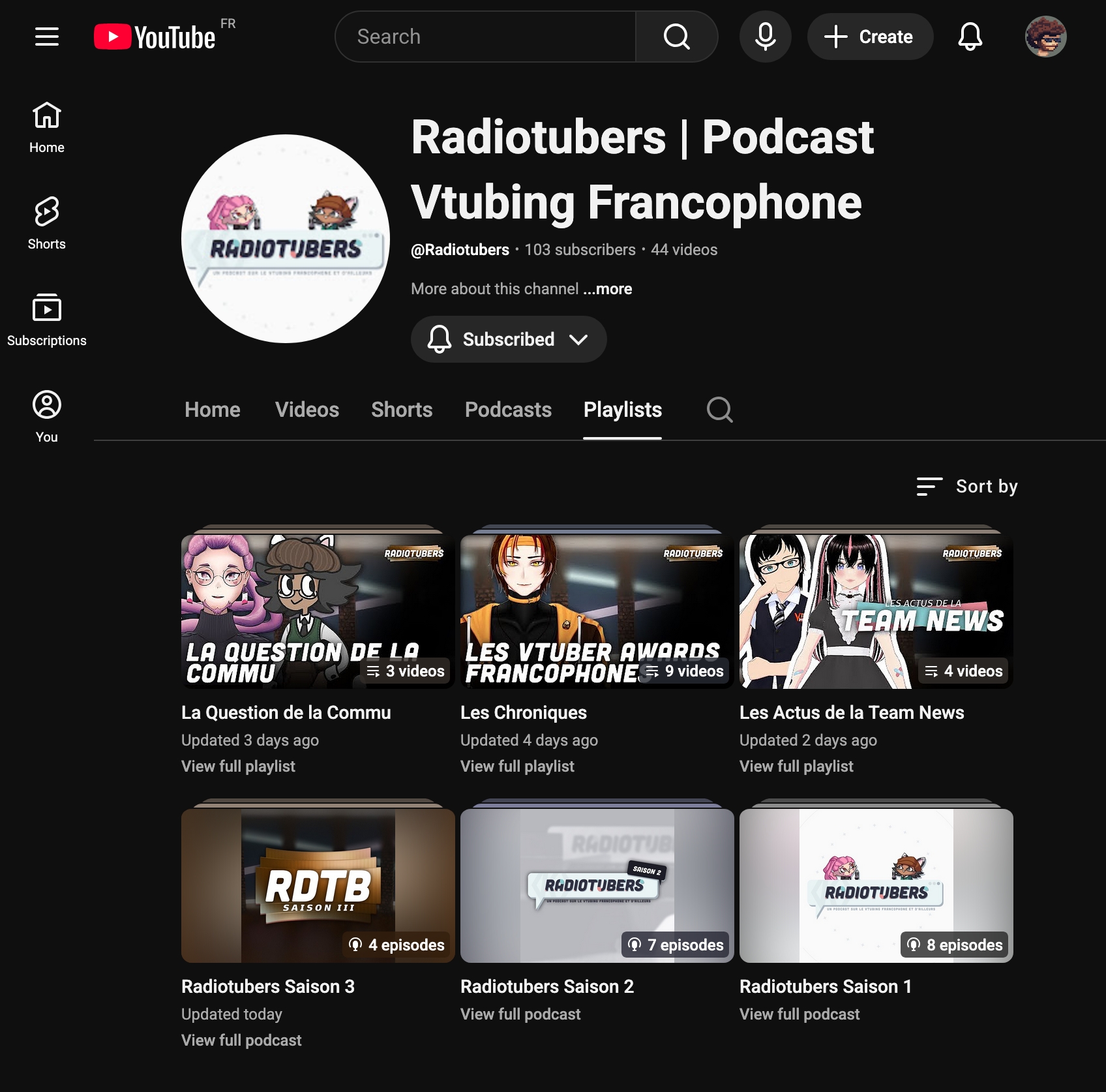The image size is (1106, 1092).
Task: Open the user account avatar menu
Action: pos(1045,37)
